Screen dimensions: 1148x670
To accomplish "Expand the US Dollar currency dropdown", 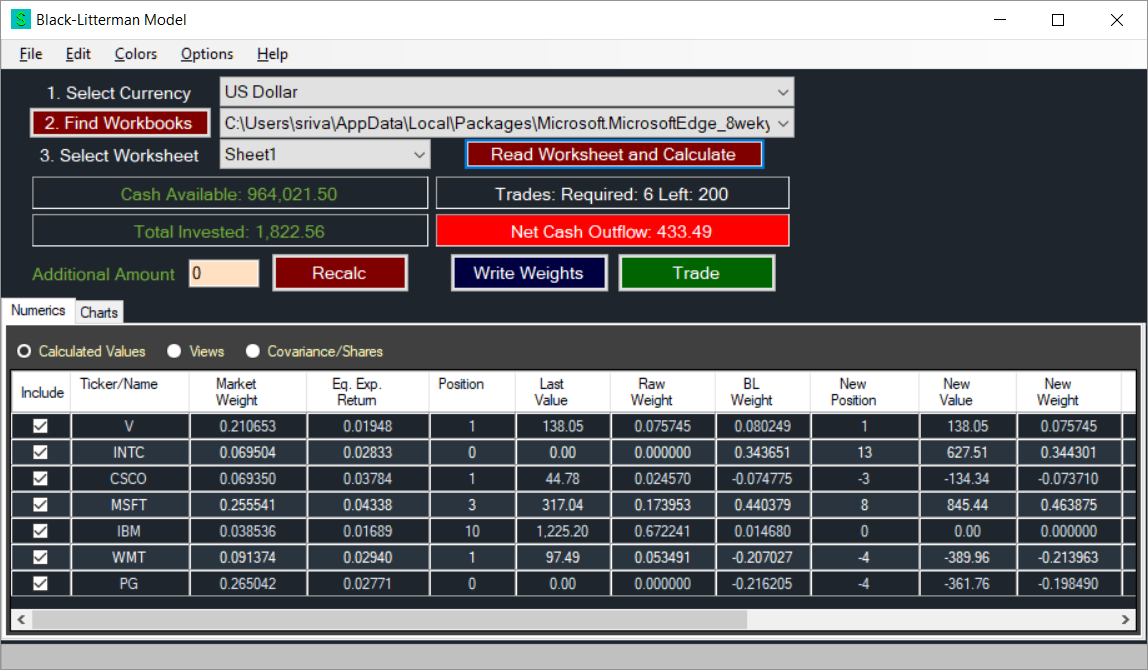I will [783, 92].
